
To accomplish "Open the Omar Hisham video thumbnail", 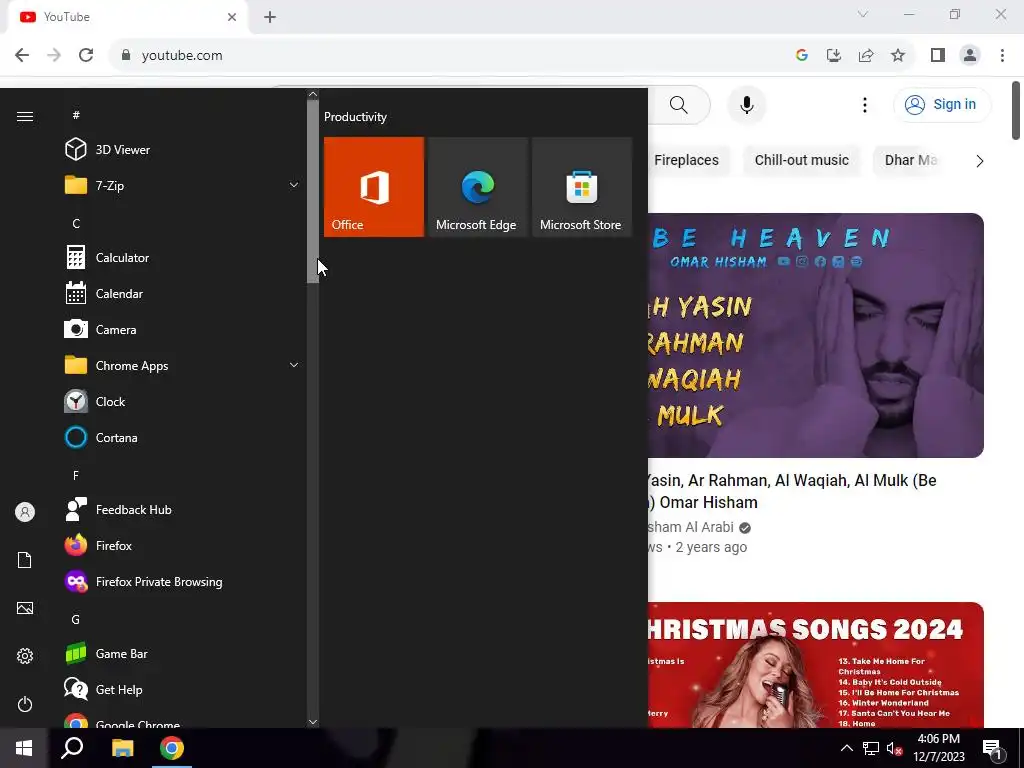I will (816, 335).
